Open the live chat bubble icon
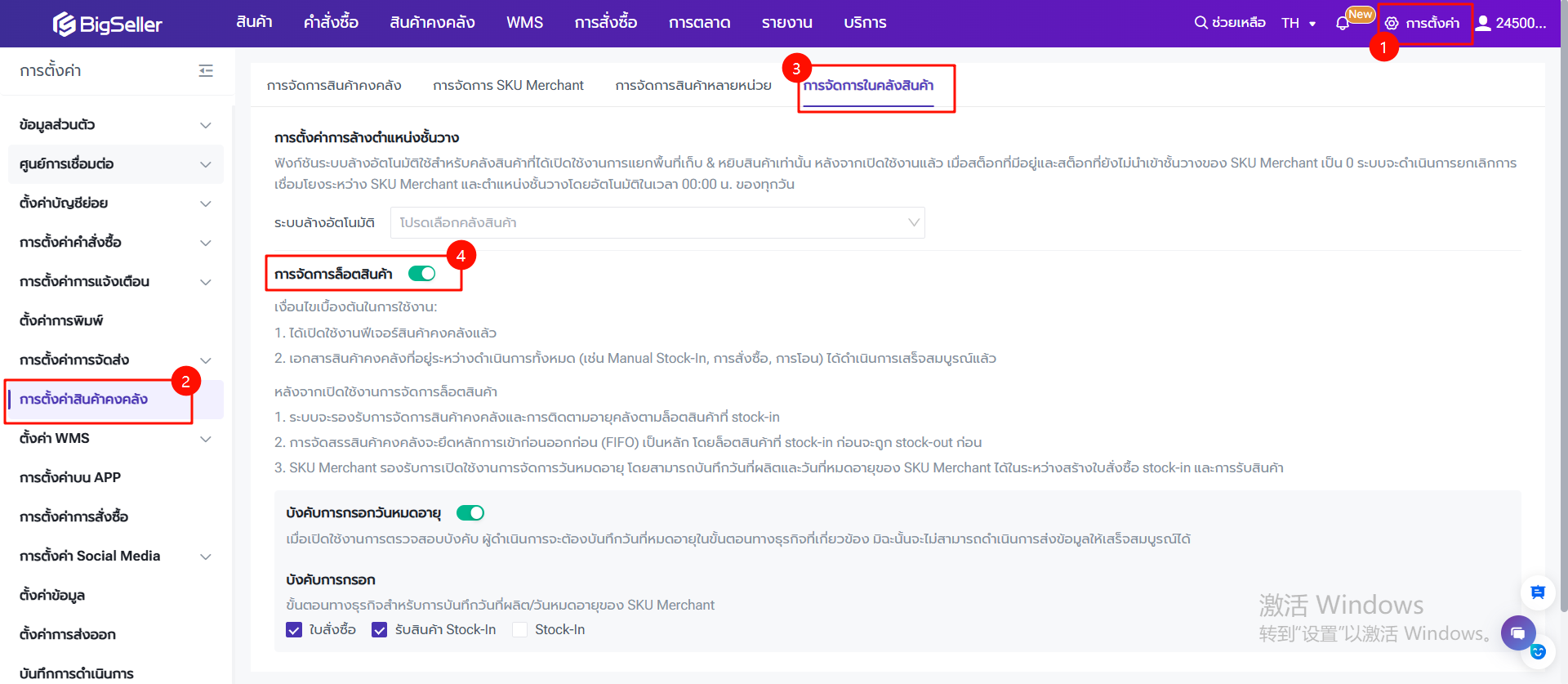Image resolution: width=1568 pixels, height=684 pixels. [1517, 633]
